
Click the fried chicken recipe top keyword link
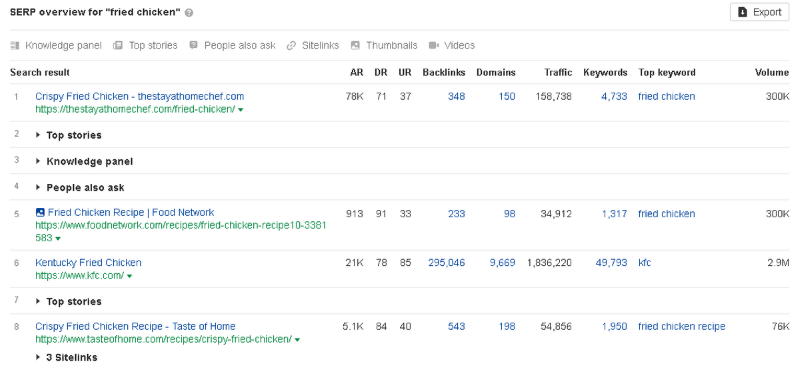point(682,326)
